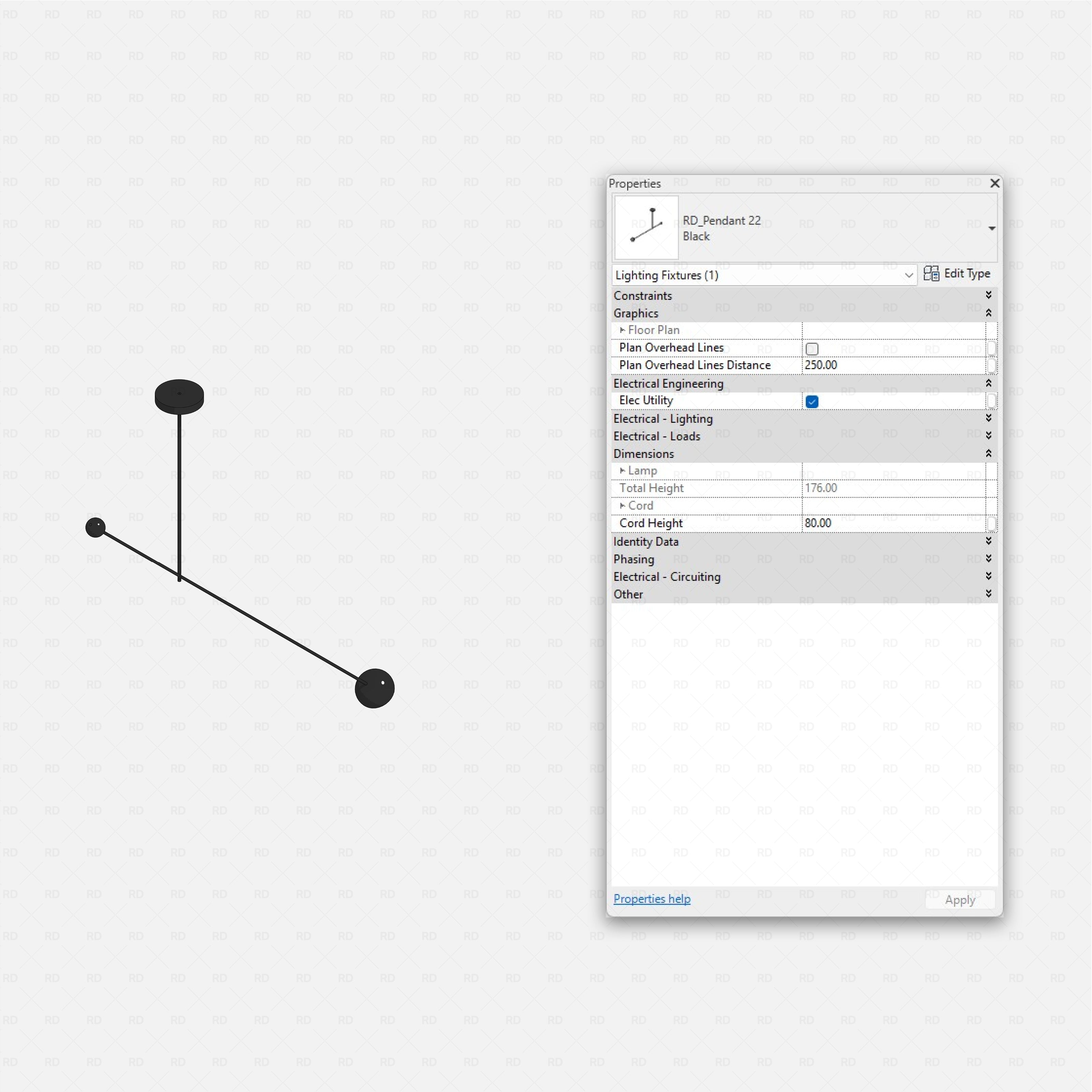Collapse the Dimensions section

(988, 453)
